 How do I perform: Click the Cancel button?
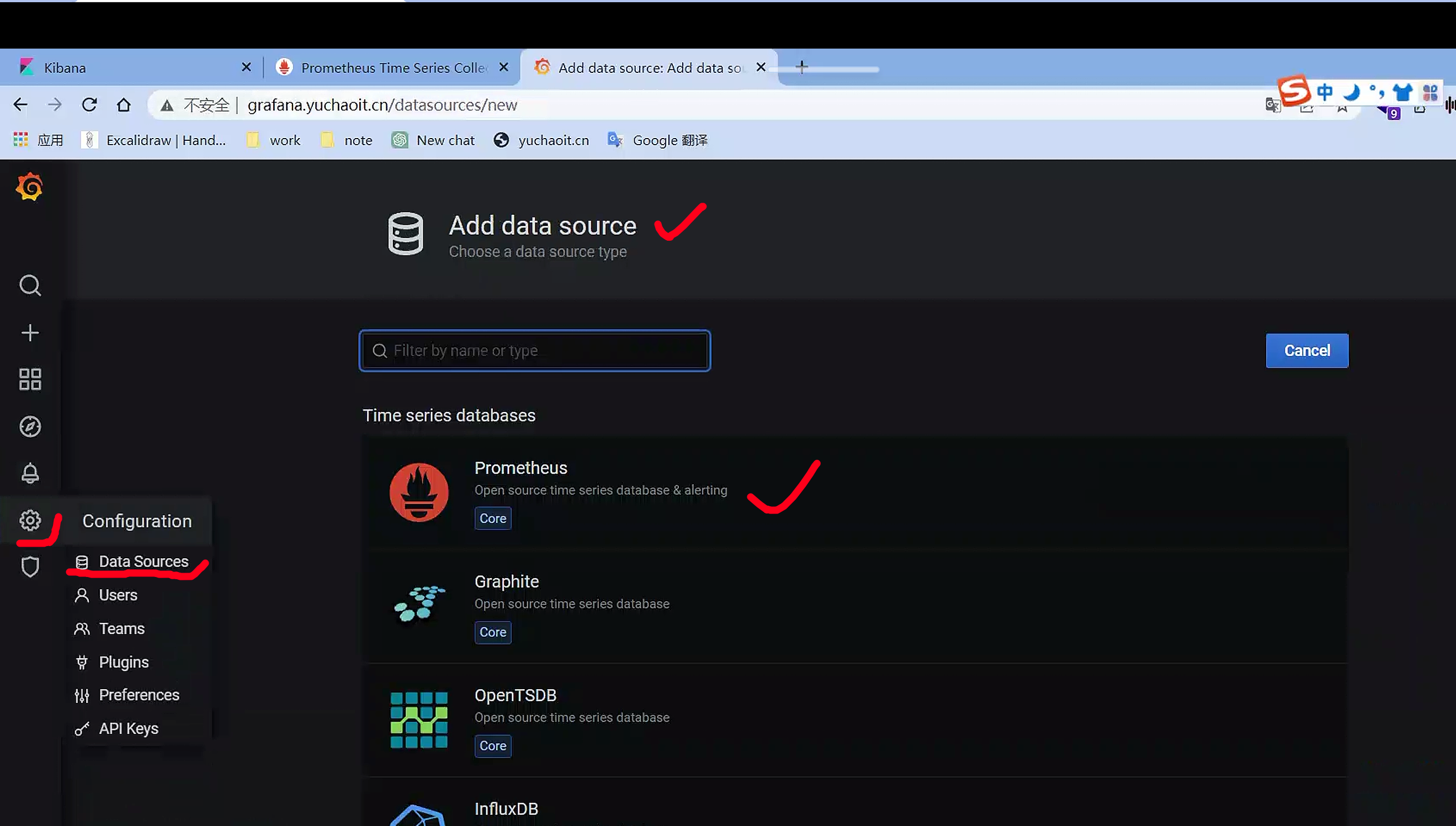(x=1306, y=351)
